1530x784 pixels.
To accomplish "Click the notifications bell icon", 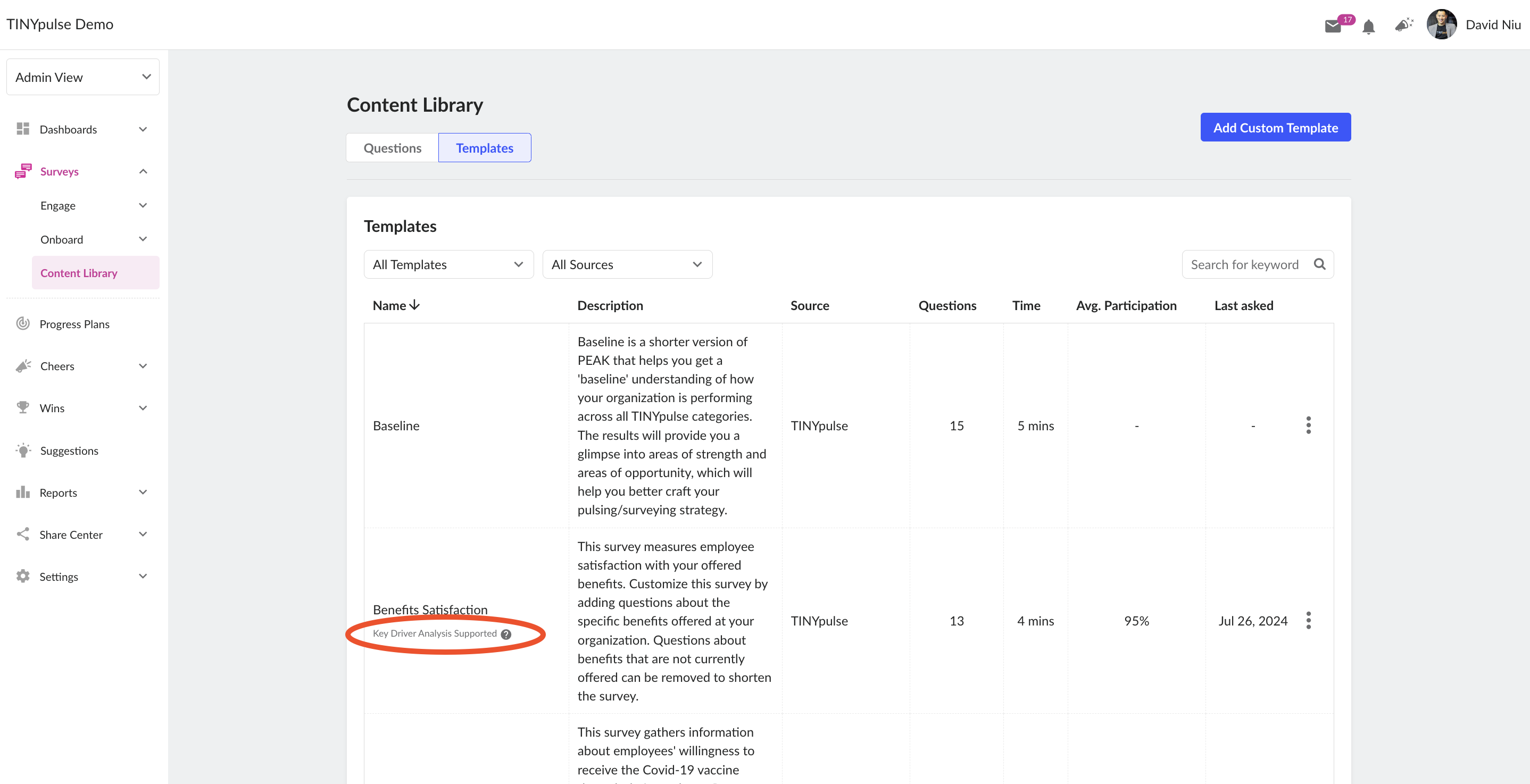I will pyautogui.click(x=1369, y=27).
